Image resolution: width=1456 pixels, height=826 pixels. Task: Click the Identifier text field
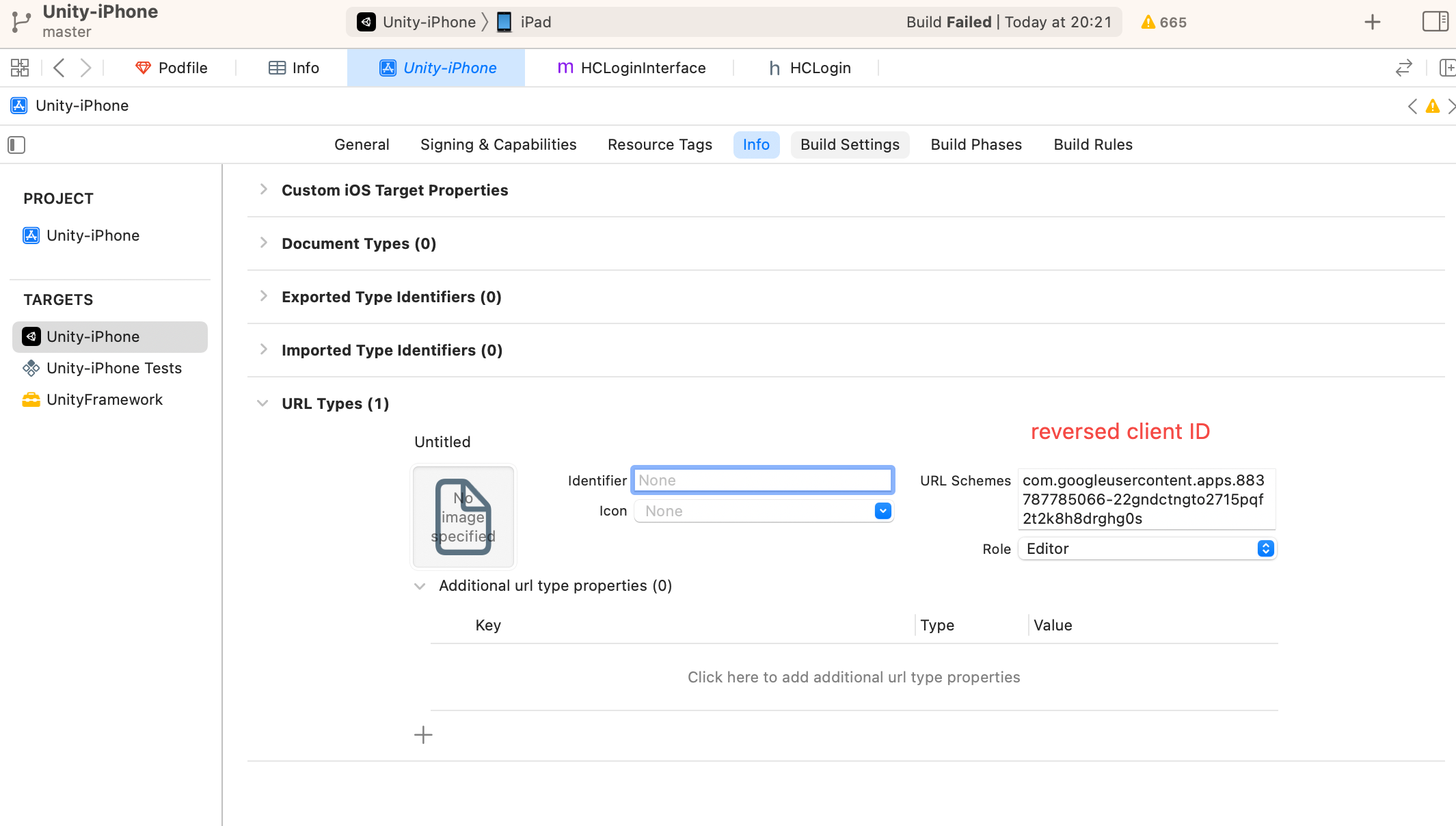762,480
